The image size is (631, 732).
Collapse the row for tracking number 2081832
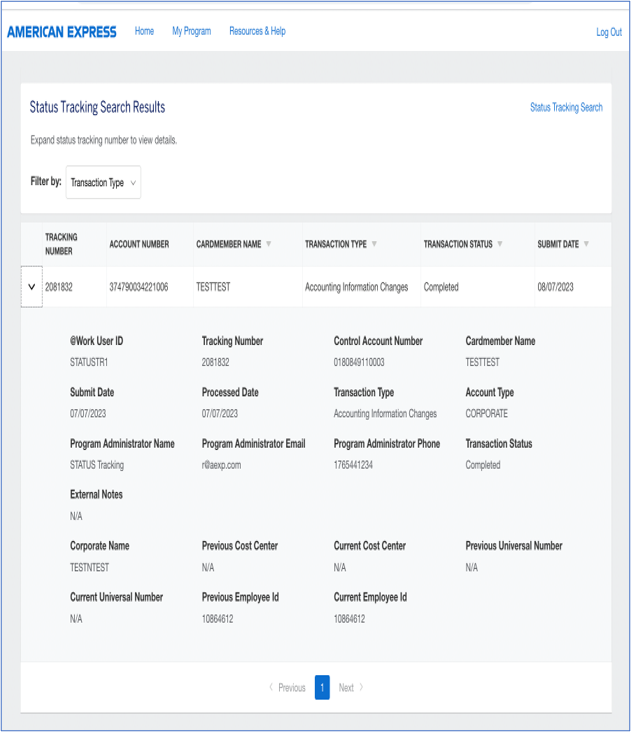point(31,287)
